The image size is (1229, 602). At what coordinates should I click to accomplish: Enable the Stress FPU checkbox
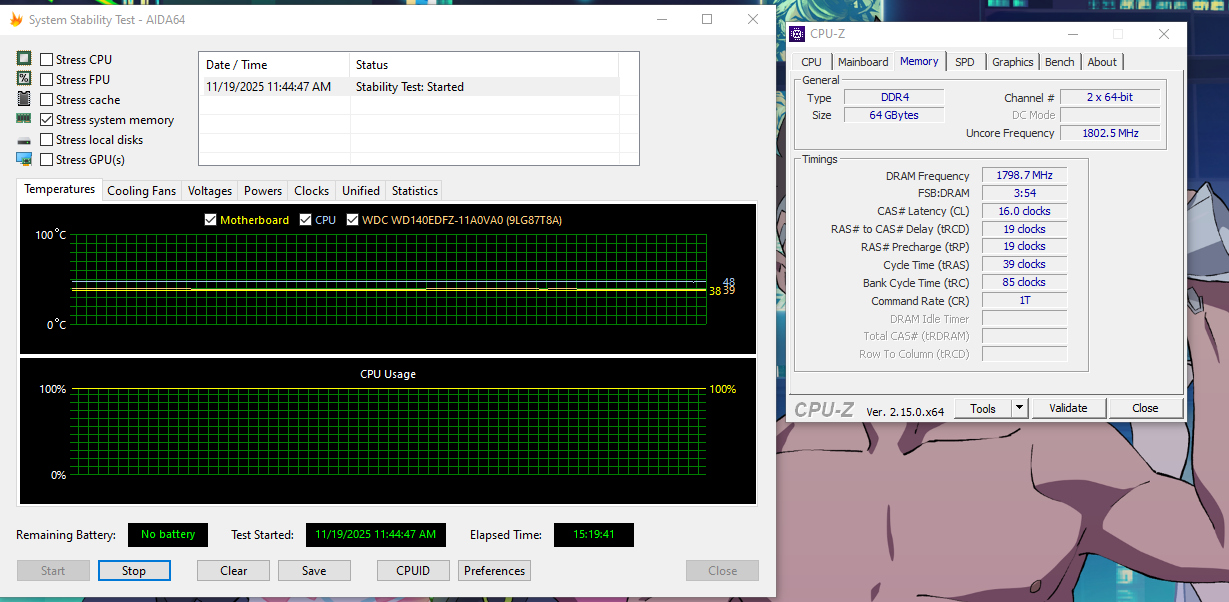(46, 80)
